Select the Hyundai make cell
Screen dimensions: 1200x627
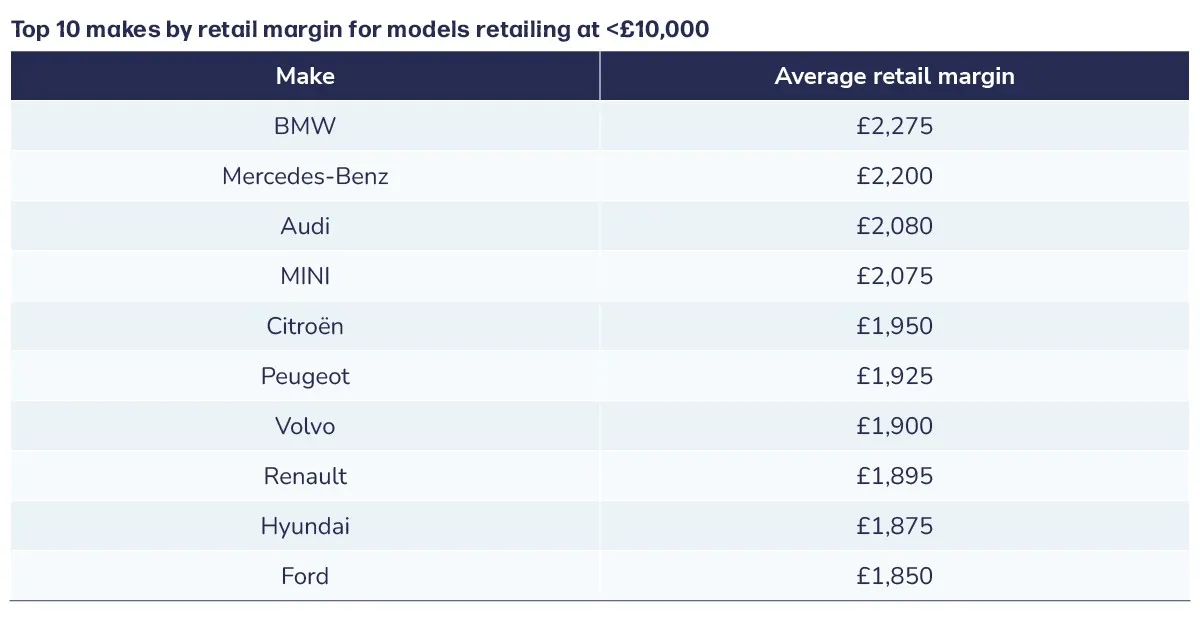305,526
